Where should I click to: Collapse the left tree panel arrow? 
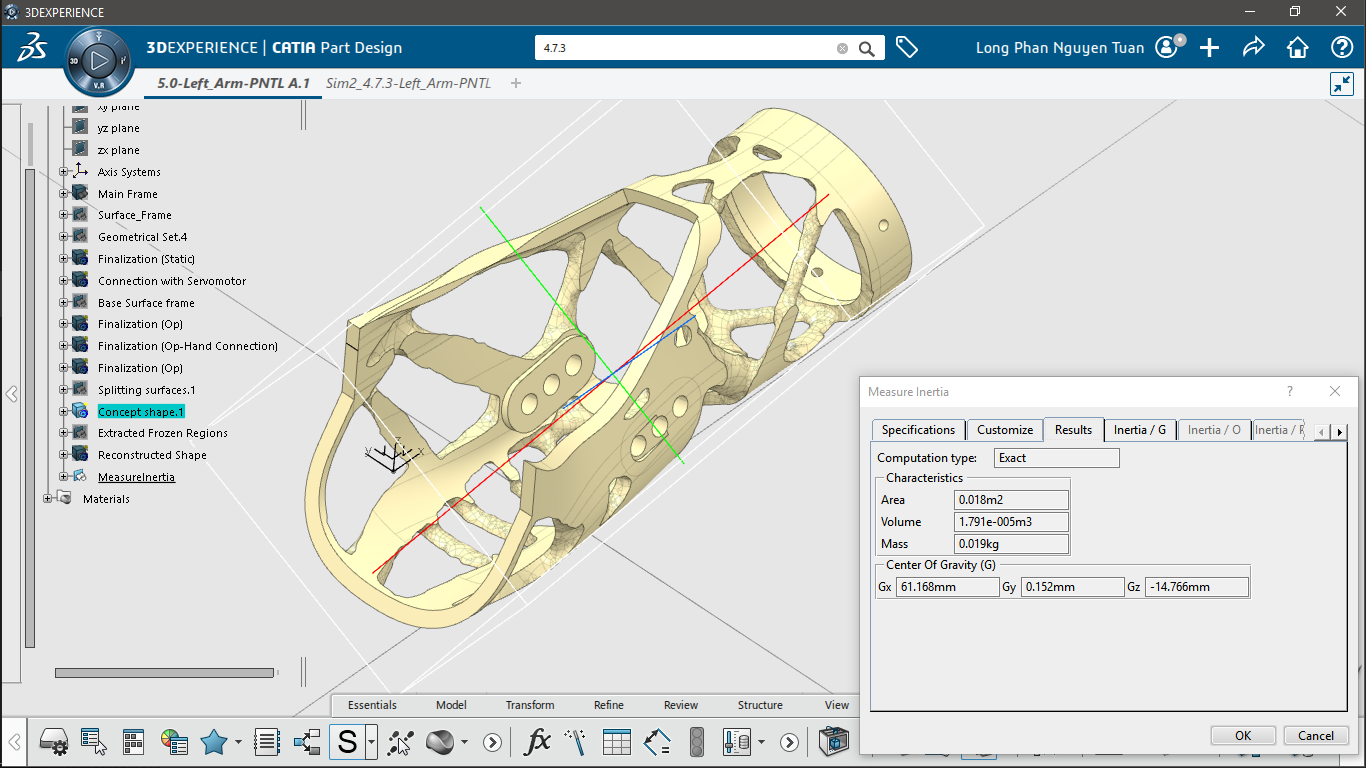point(12,394)
